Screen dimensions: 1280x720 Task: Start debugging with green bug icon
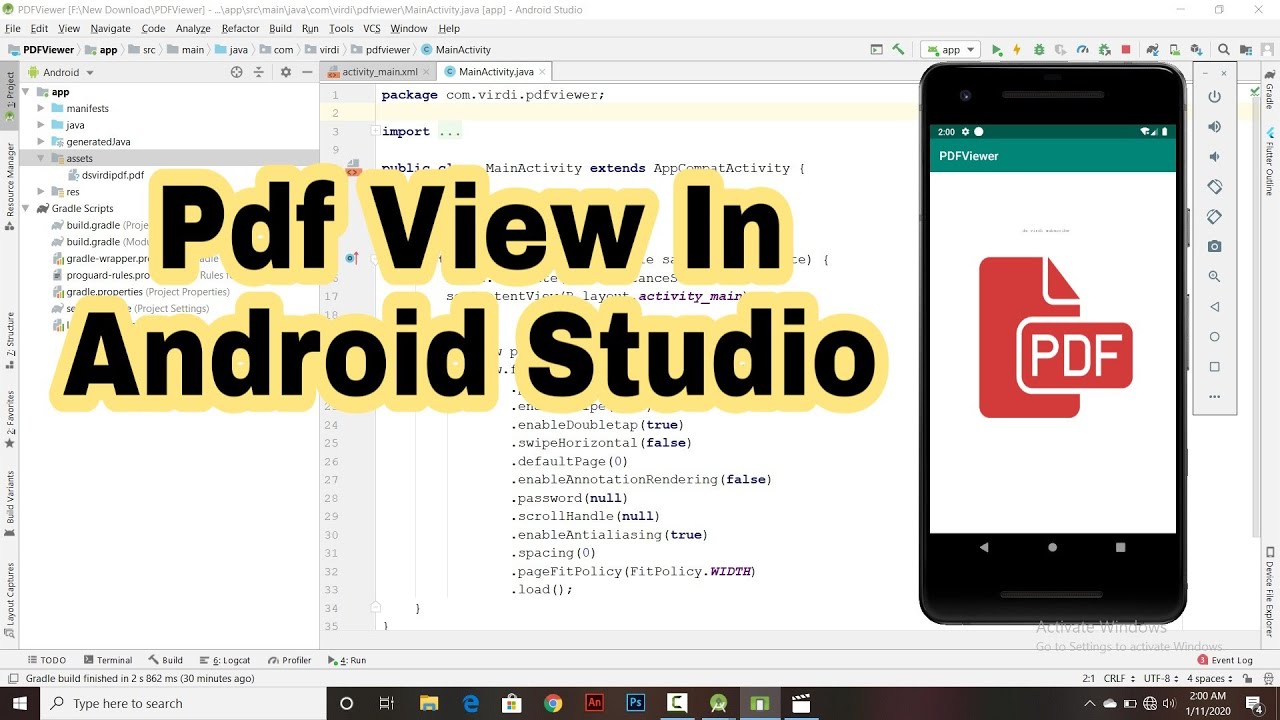tap(1039, 50)
